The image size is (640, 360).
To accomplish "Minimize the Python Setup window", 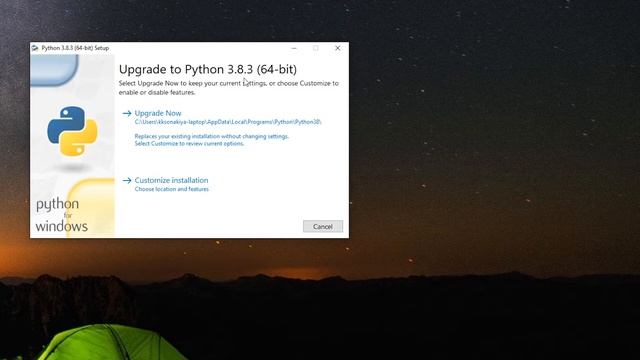I will pos(294,48).
